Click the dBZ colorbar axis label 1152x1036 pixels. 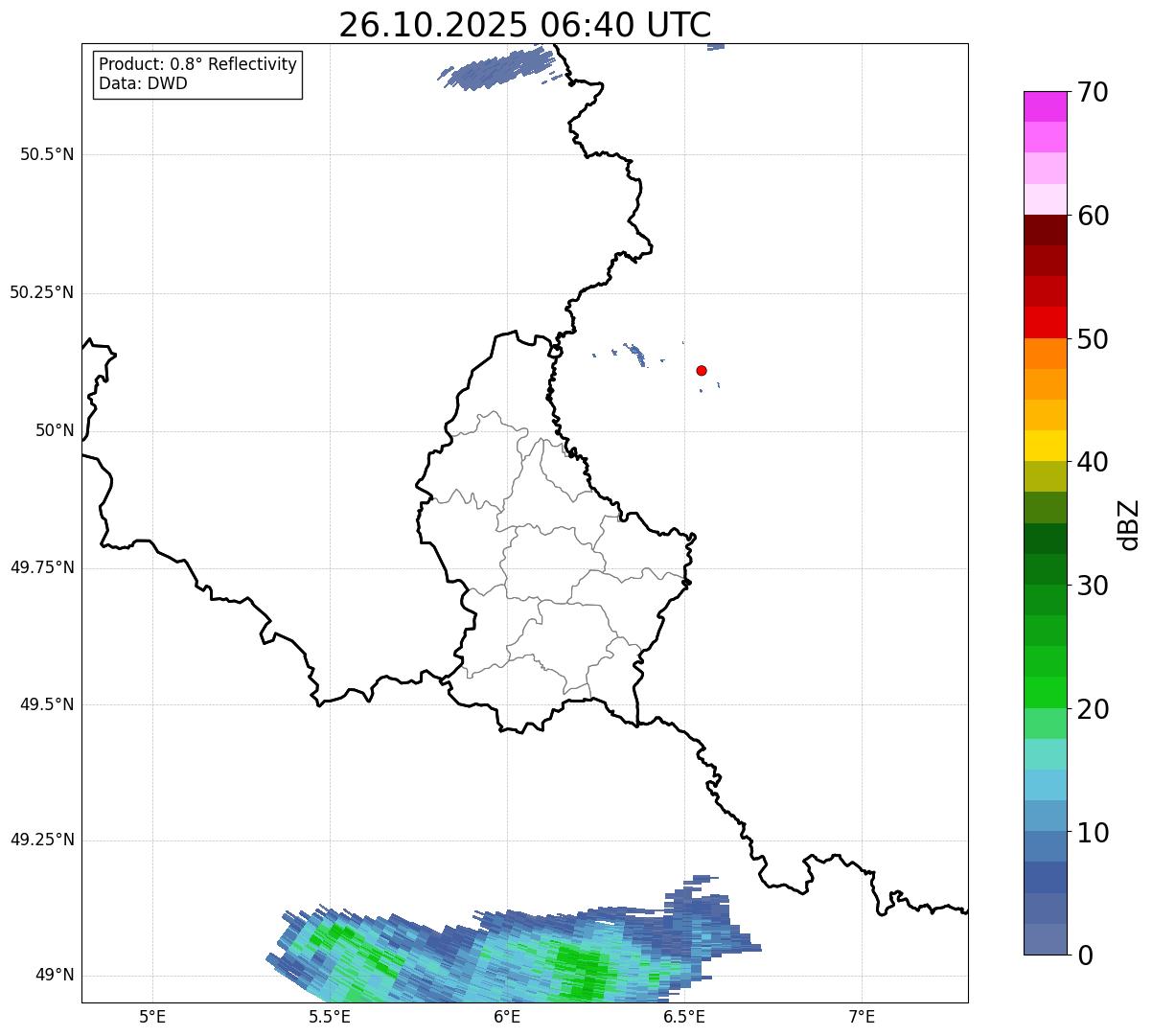[1130, 524]
